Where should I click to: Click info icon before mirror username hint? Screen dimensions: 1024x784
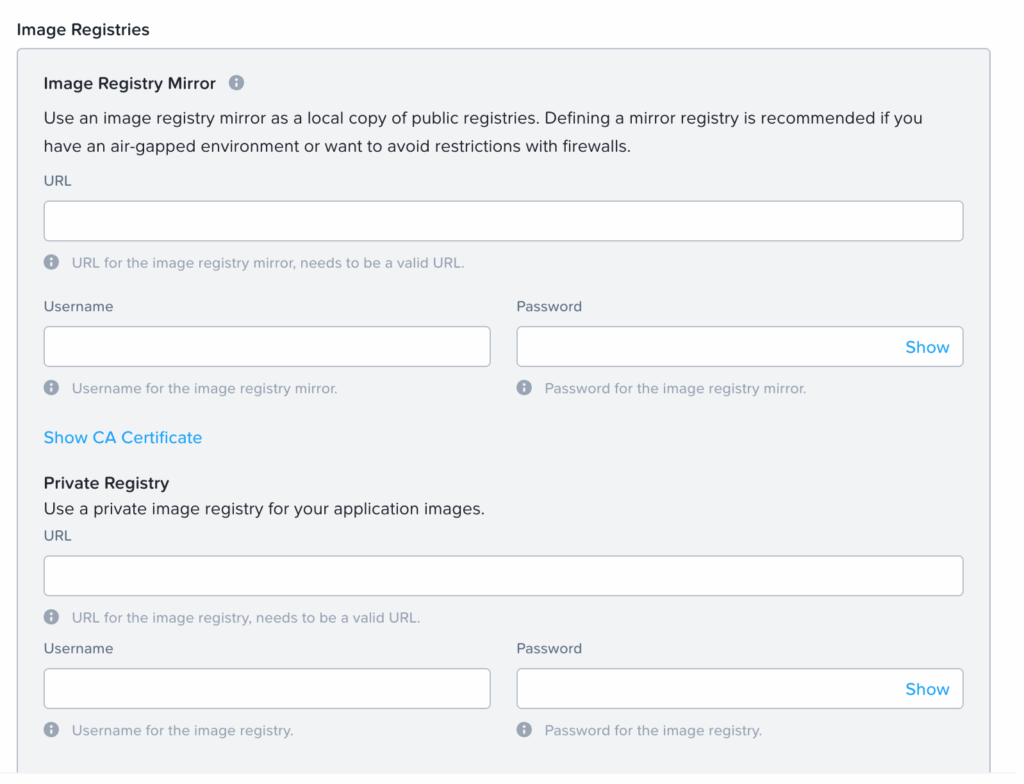point(52,388)
